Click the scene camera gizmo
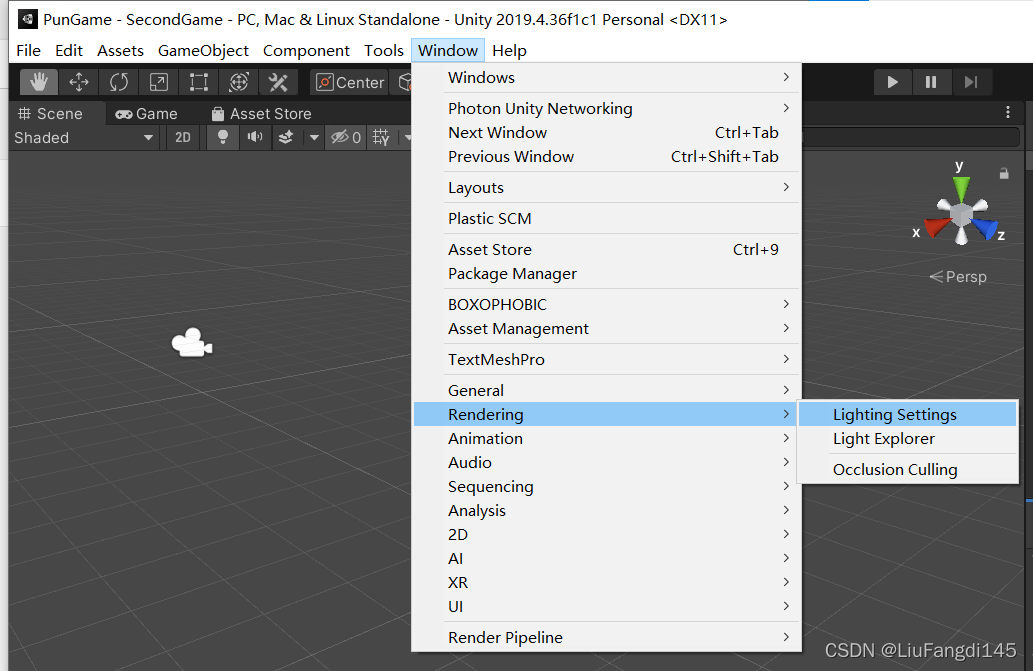This screenshot has height=671, width=1033. click(x=192, y=343)
